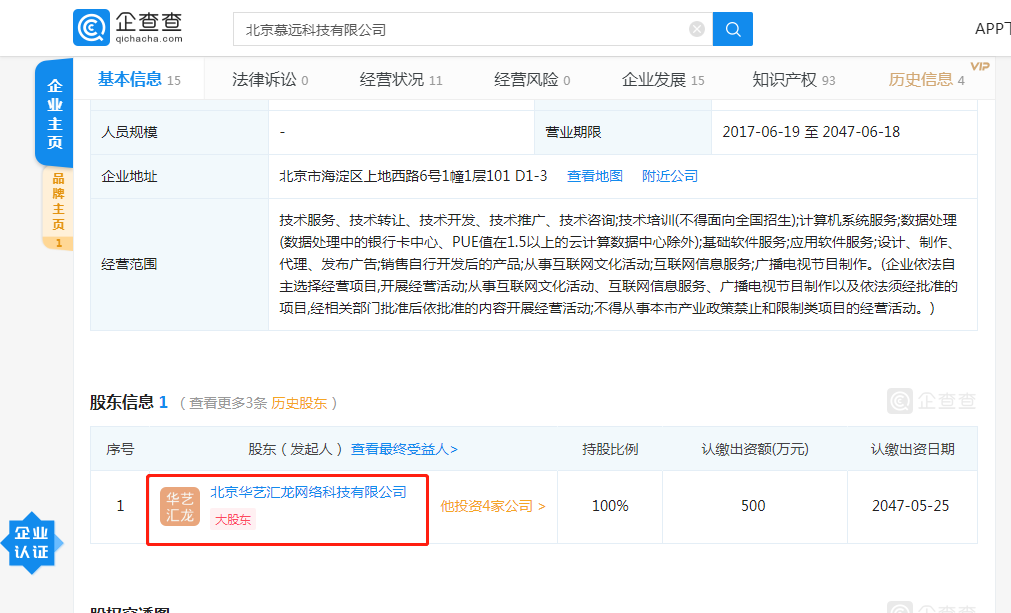Screen dimensions: 1011x613
Task: Click the 查看地图 link
Action: (x=594, y=176)
